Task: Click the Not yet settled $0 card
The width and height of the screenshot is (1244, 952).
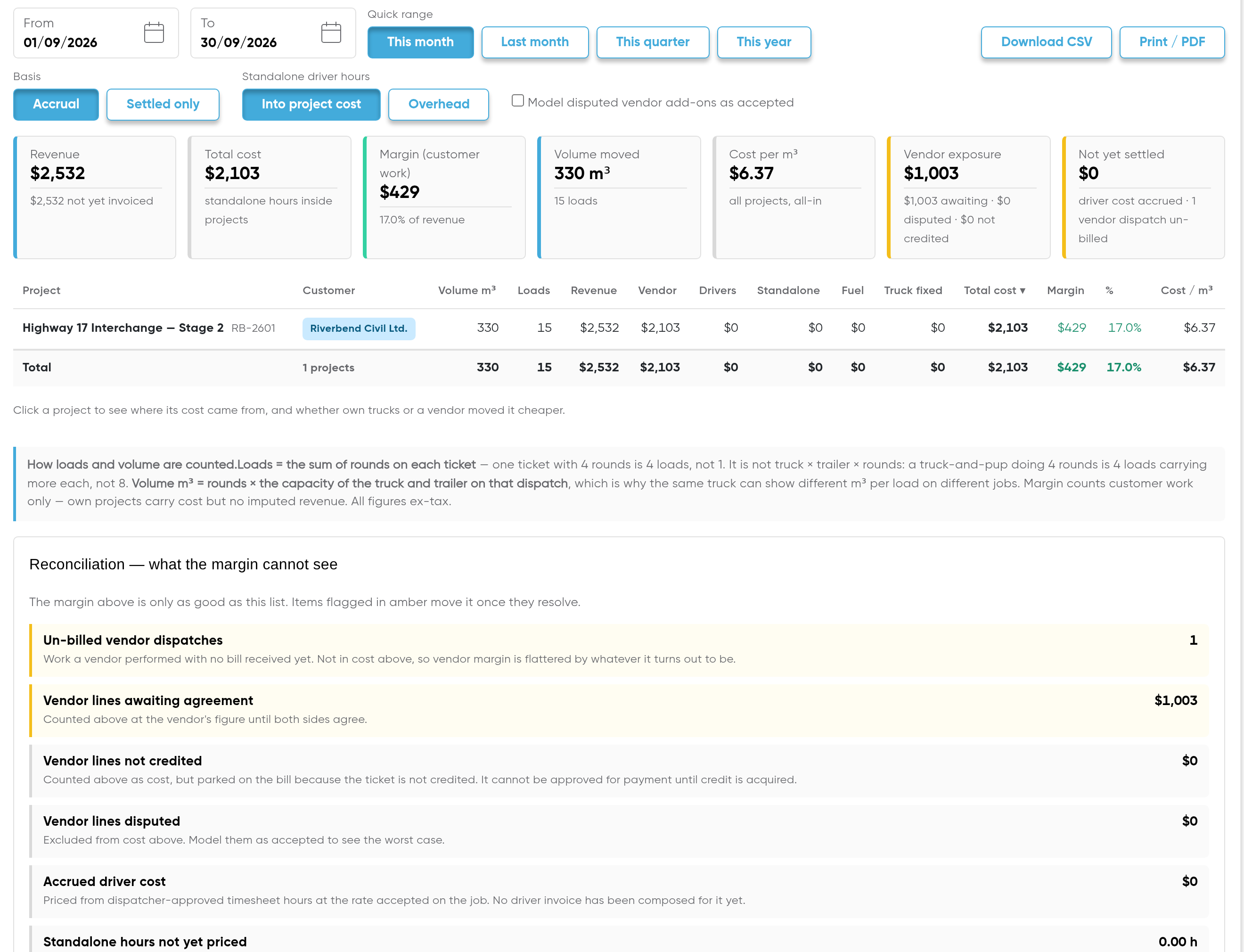Action: click(1143, 197)
